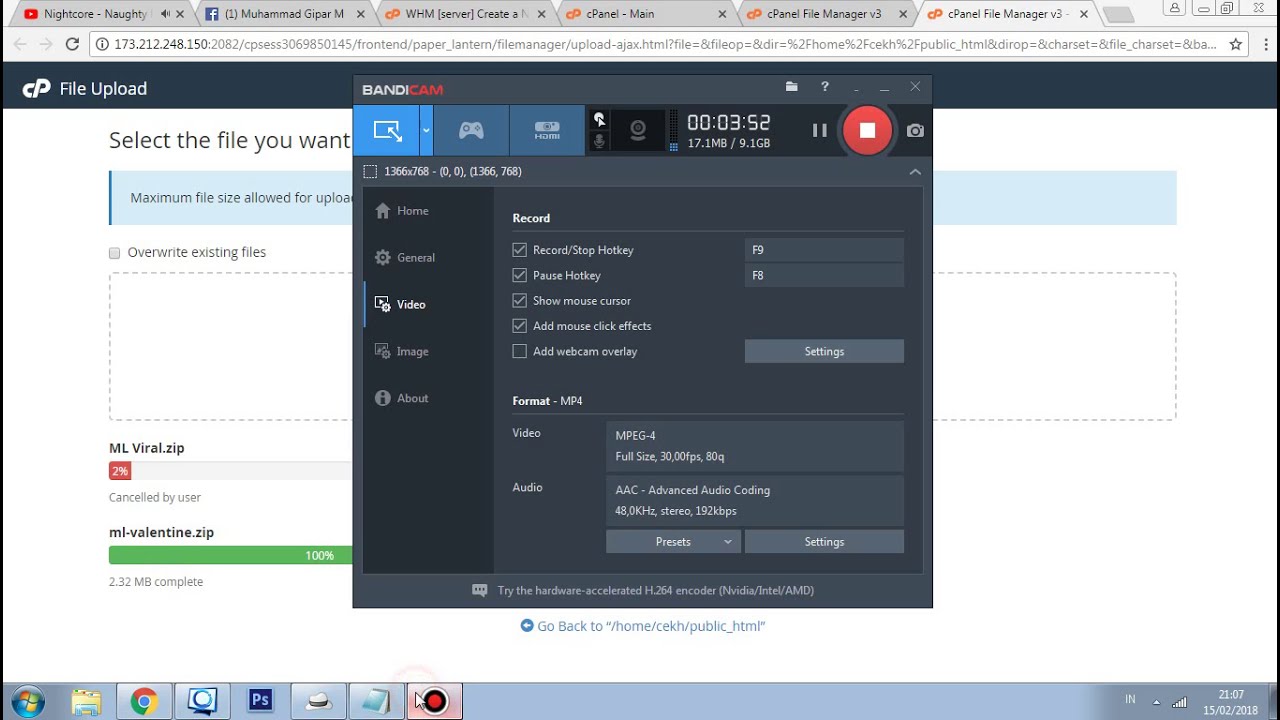
Task: Bookmark page with star icon
Action: [1236, 44]
